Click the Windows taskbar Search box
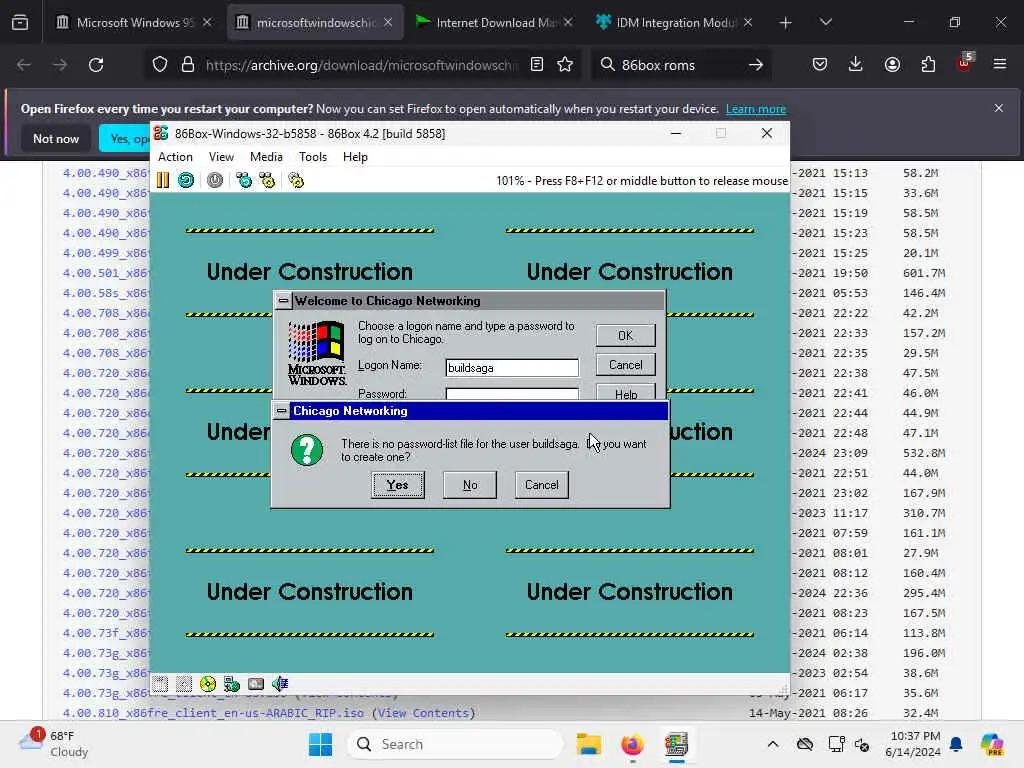Viewport: 1024px width, 768px height. click(x=455, y=744)
